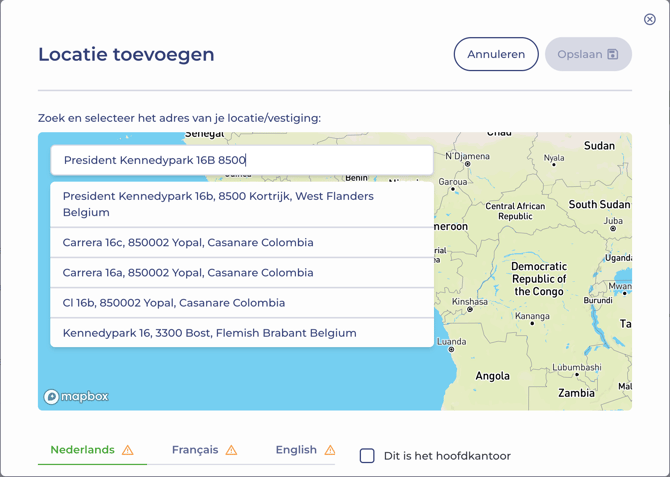Select President Kennedypark 16b Kortrijk suggestion
The width and height of the screenshot is (670, 477).
click(x=242, y=204)
